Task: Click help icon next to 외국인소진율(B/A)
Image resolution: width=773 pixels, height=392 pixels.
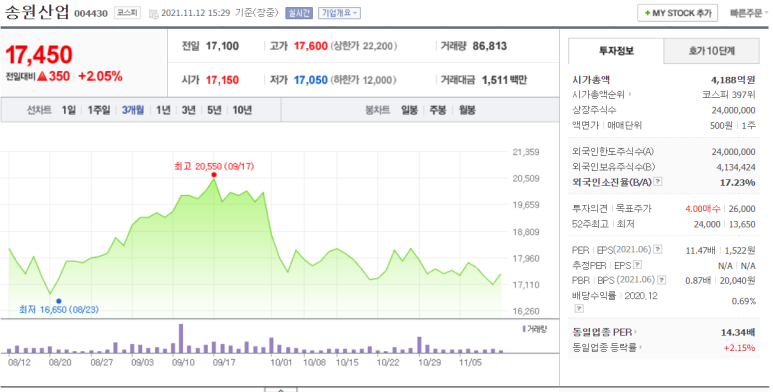Action: pos(658,181)
